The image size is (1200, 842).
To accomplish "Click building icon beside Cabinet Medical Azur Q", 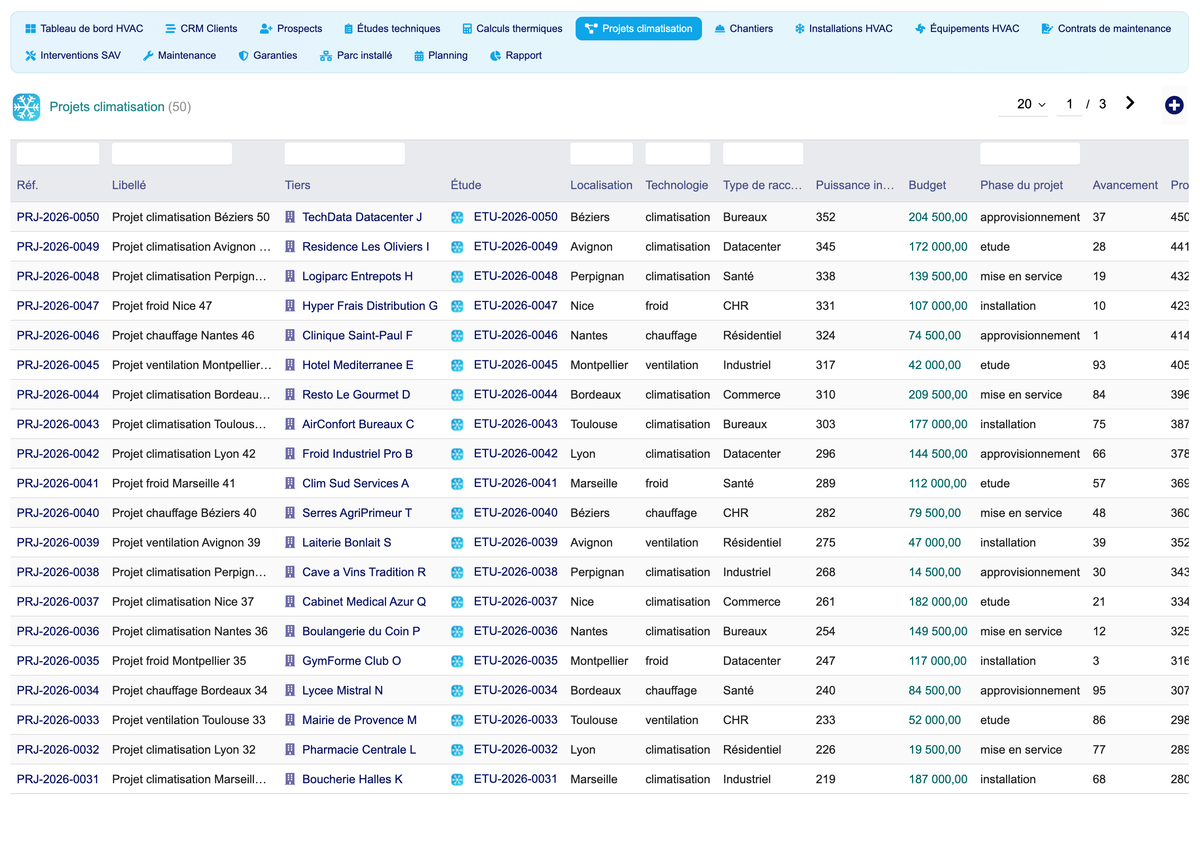I will (x=291, y=602).
